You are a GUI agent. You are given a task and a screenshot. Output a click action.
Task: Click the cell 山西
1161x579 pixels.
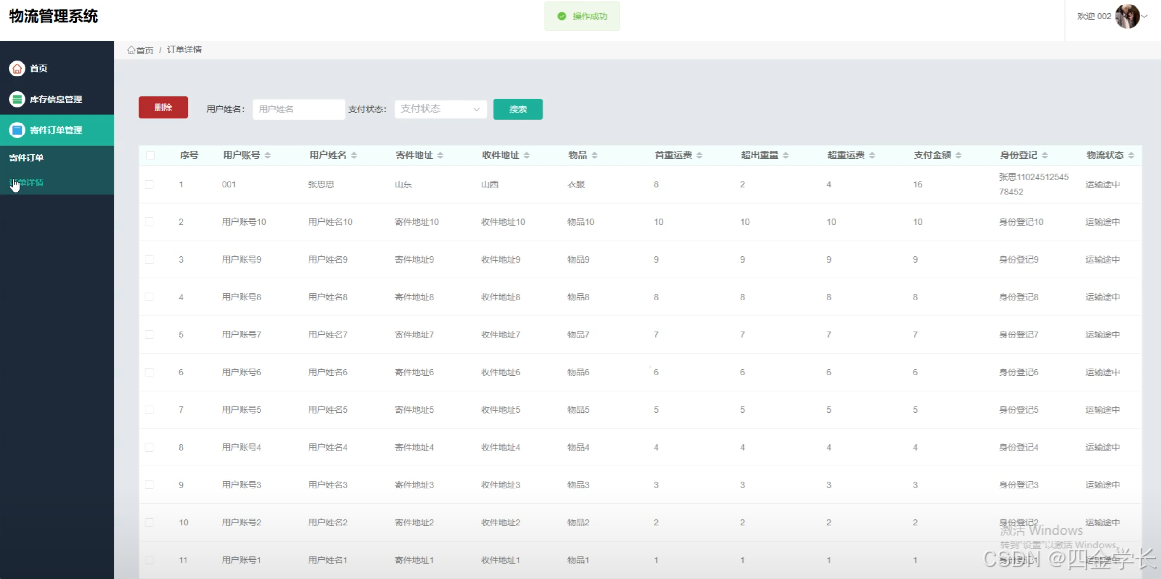click(490, 184)
